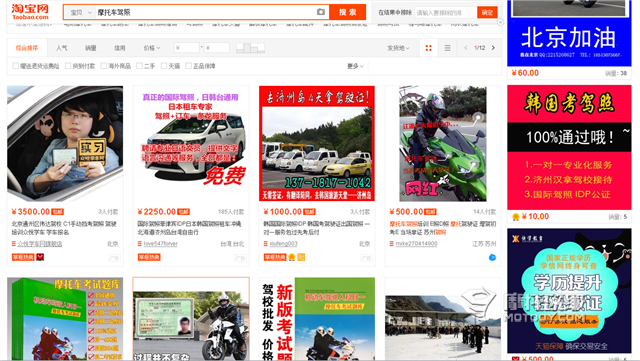Image resolution: width=640 pixels, height=361 pixels.
Task: Expand the 更多 filter options
Action: (355, 66)
